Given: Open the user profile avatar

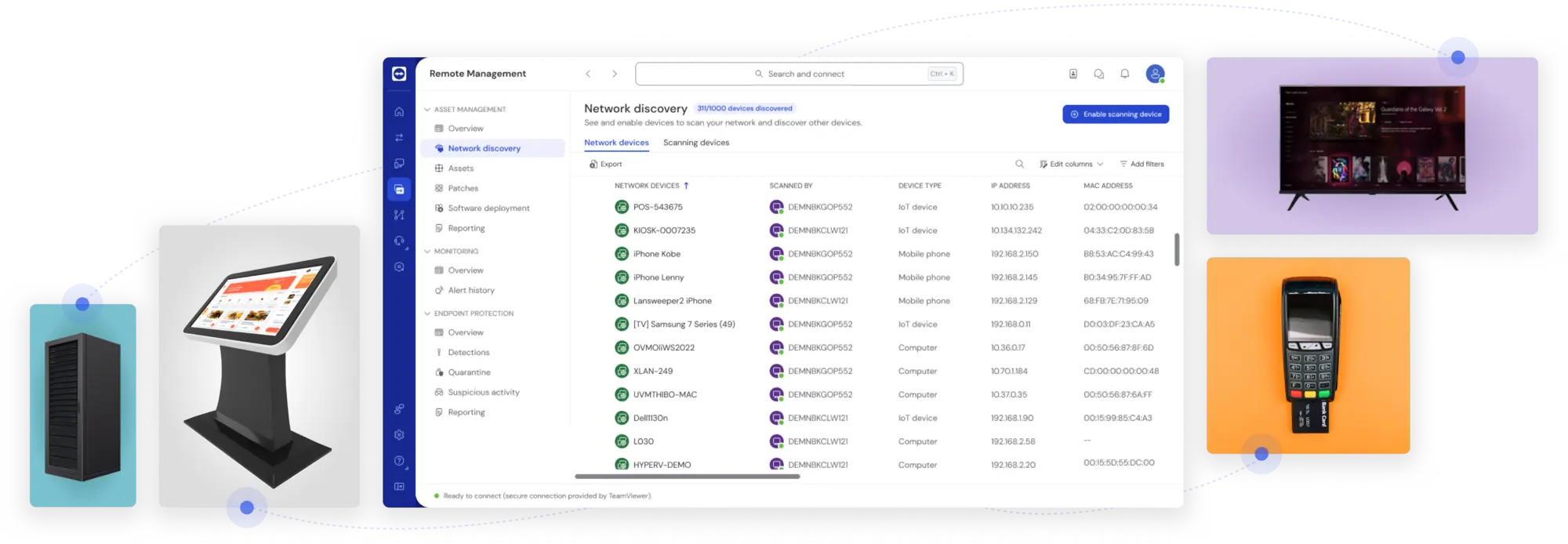Looking at the screenshot, I should tap(1155, 74).
